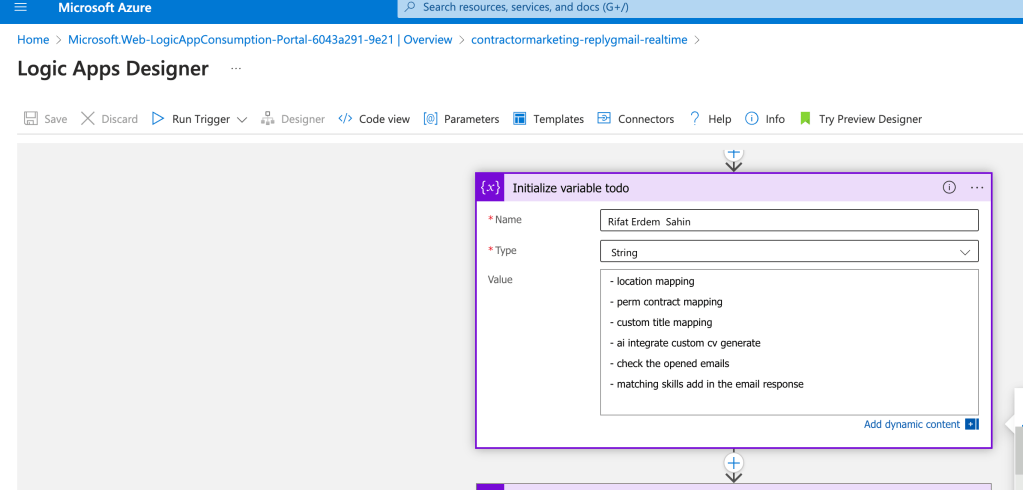Image resolution: width=1023 pixels, height=490 pixels.
Task: Open the ellipsis menu on Initialize variable todo
Action: (977, 188)
